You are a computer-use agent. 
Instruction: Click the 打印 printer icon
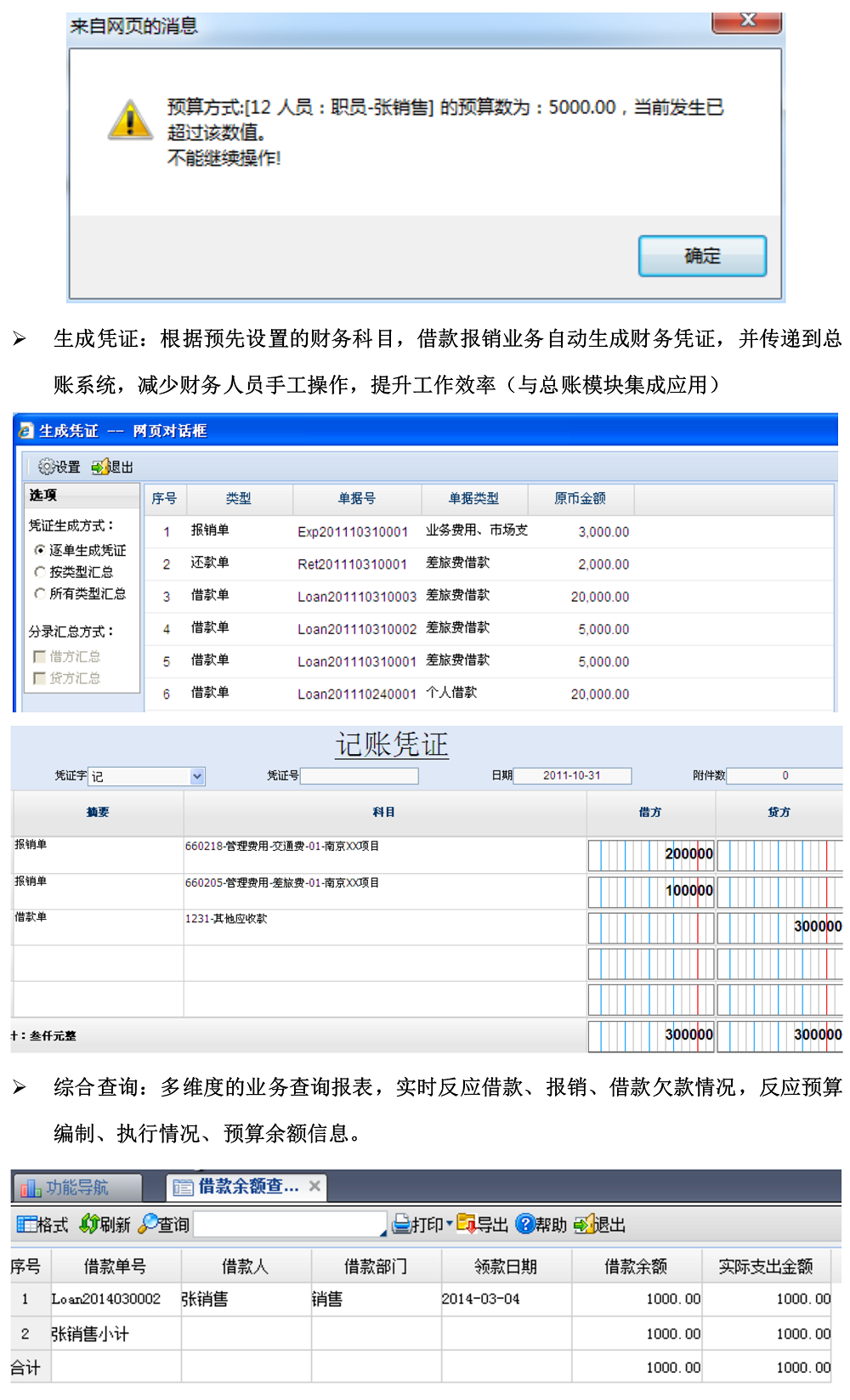point(401,1224)
